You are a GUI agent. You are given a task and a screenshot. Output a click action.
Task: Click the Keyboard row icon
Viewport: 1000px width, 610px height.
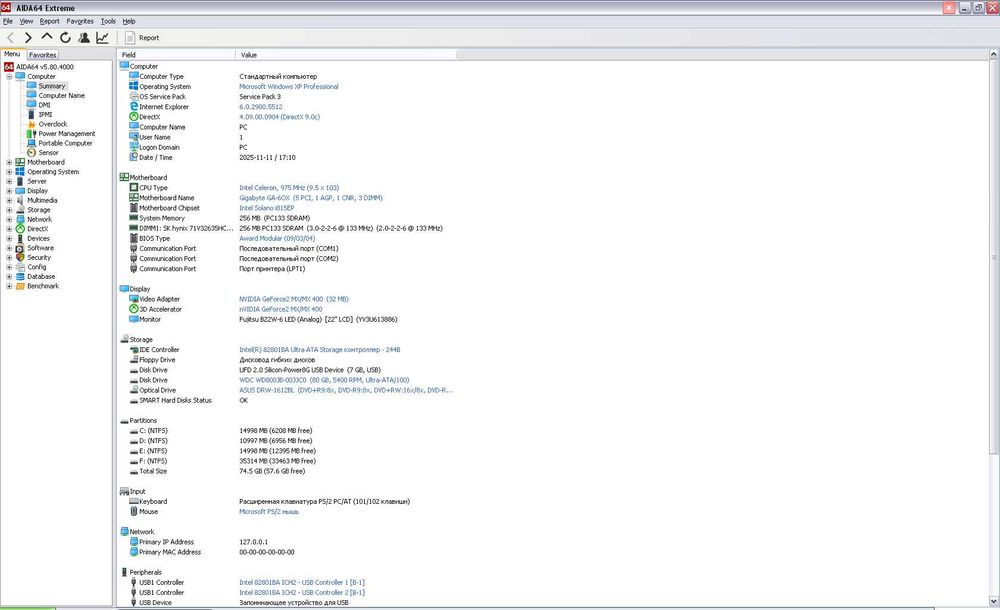pos(134,502)
